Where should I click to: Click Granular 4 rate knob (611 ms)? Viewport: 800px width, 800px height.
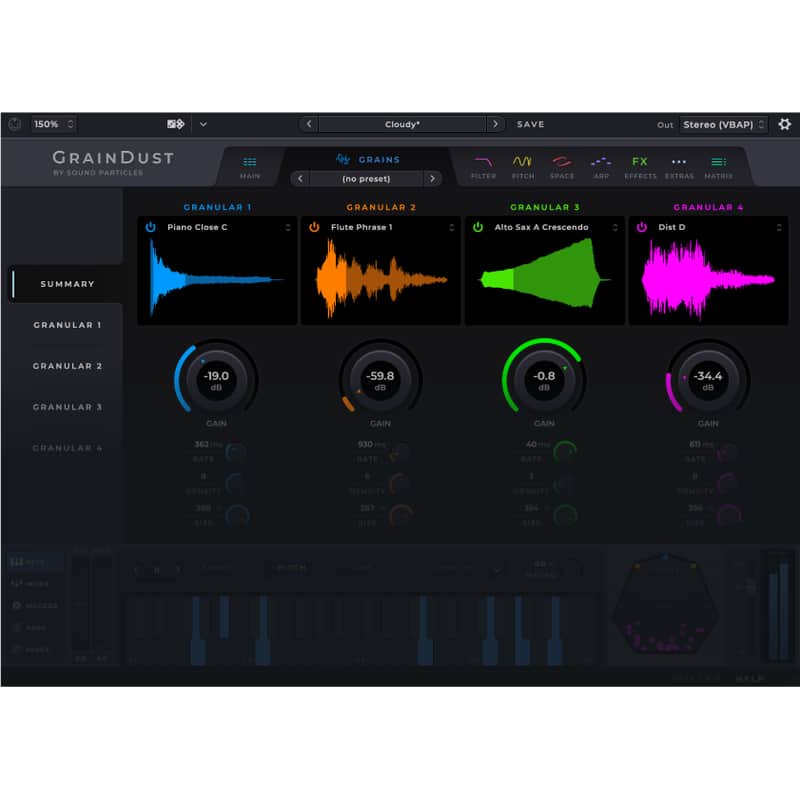(x=728, y=452)
